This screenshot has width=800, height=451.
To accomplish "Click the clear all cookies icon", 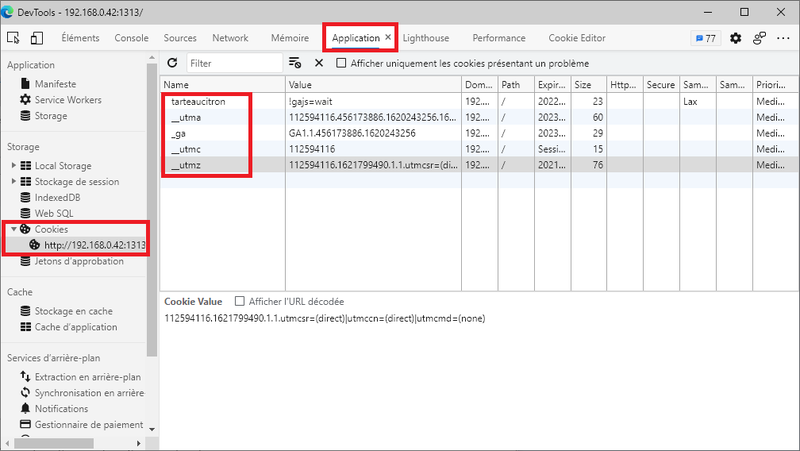I will (x=295, y=63).
